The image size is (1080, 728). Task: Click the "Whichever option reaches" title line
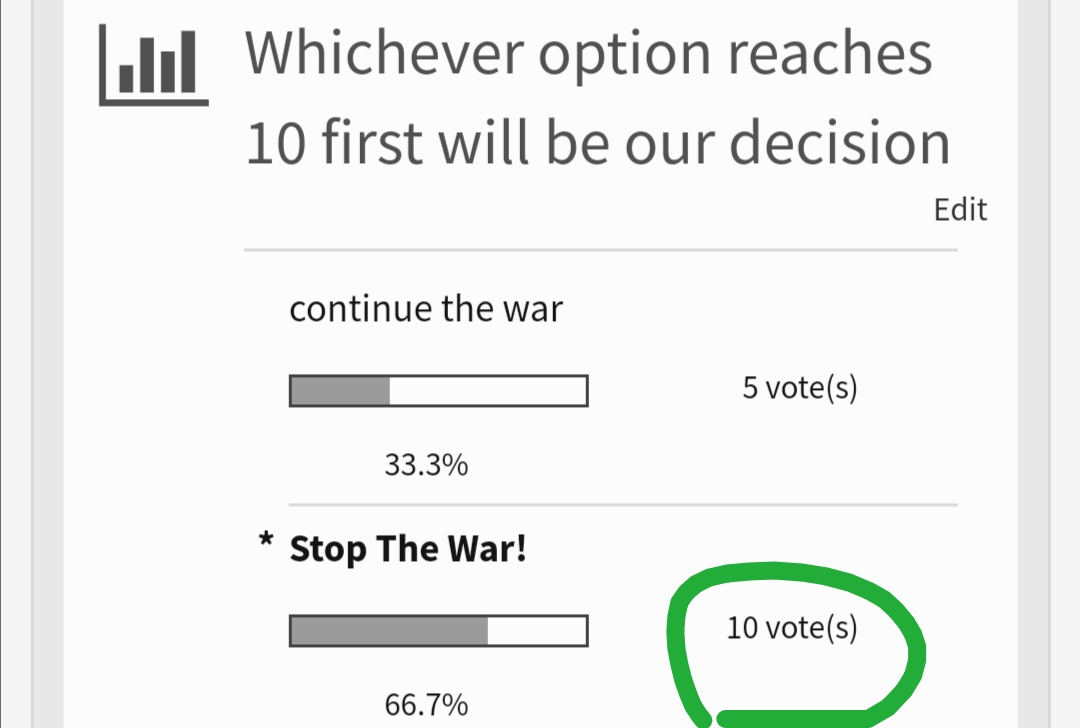click(x=588, y=55)
